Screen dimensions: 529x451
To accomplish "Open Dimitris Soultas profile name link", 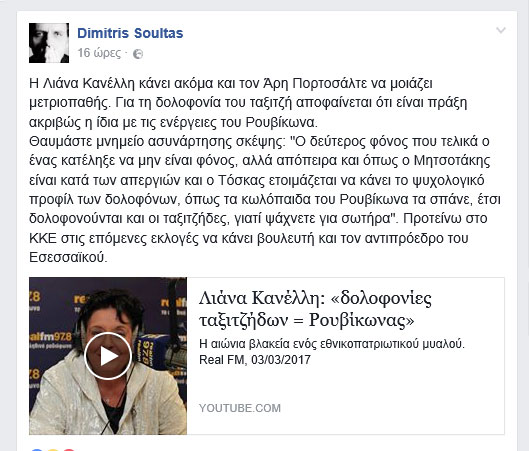I will coord(130,33).
